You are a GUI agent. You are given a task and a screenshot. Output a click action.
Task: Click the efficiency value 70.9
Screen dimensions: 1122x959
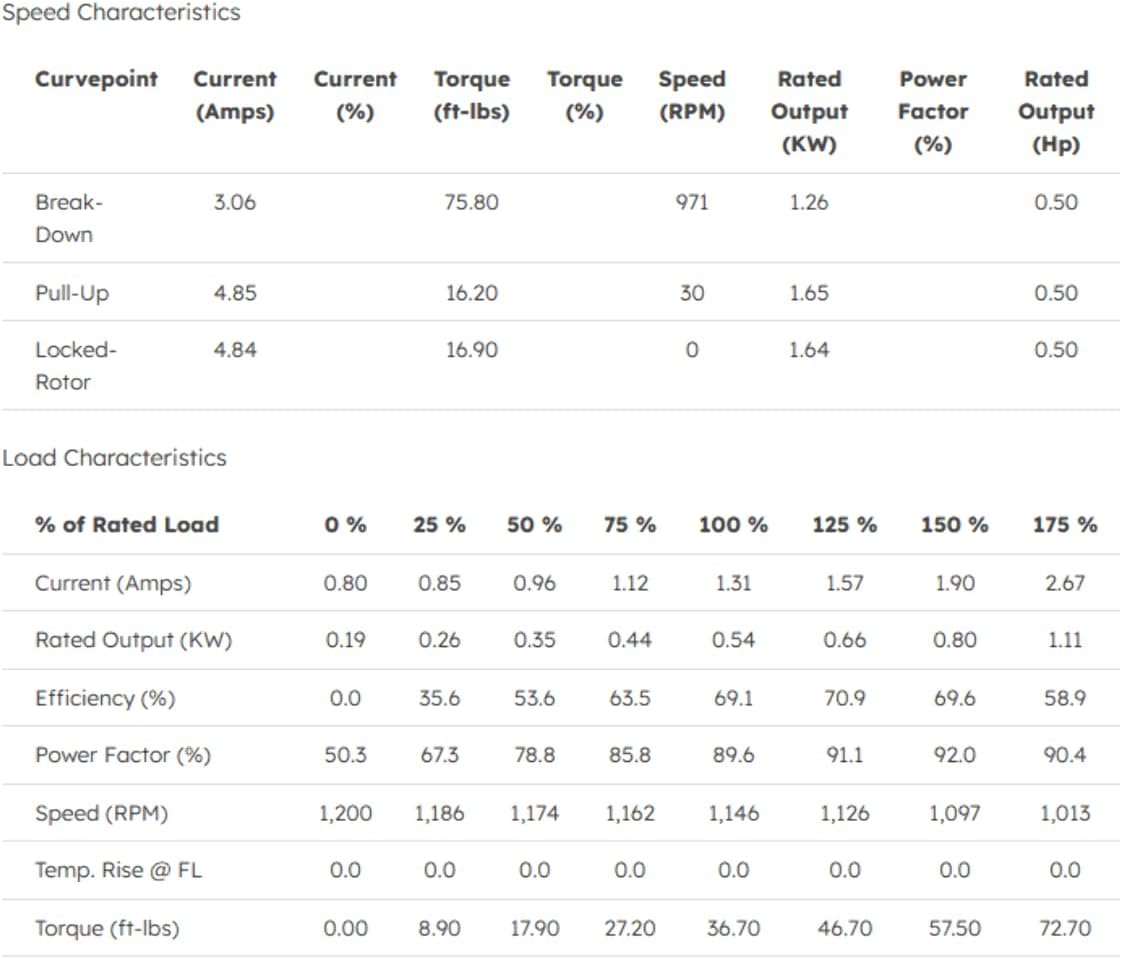[844, 698]
